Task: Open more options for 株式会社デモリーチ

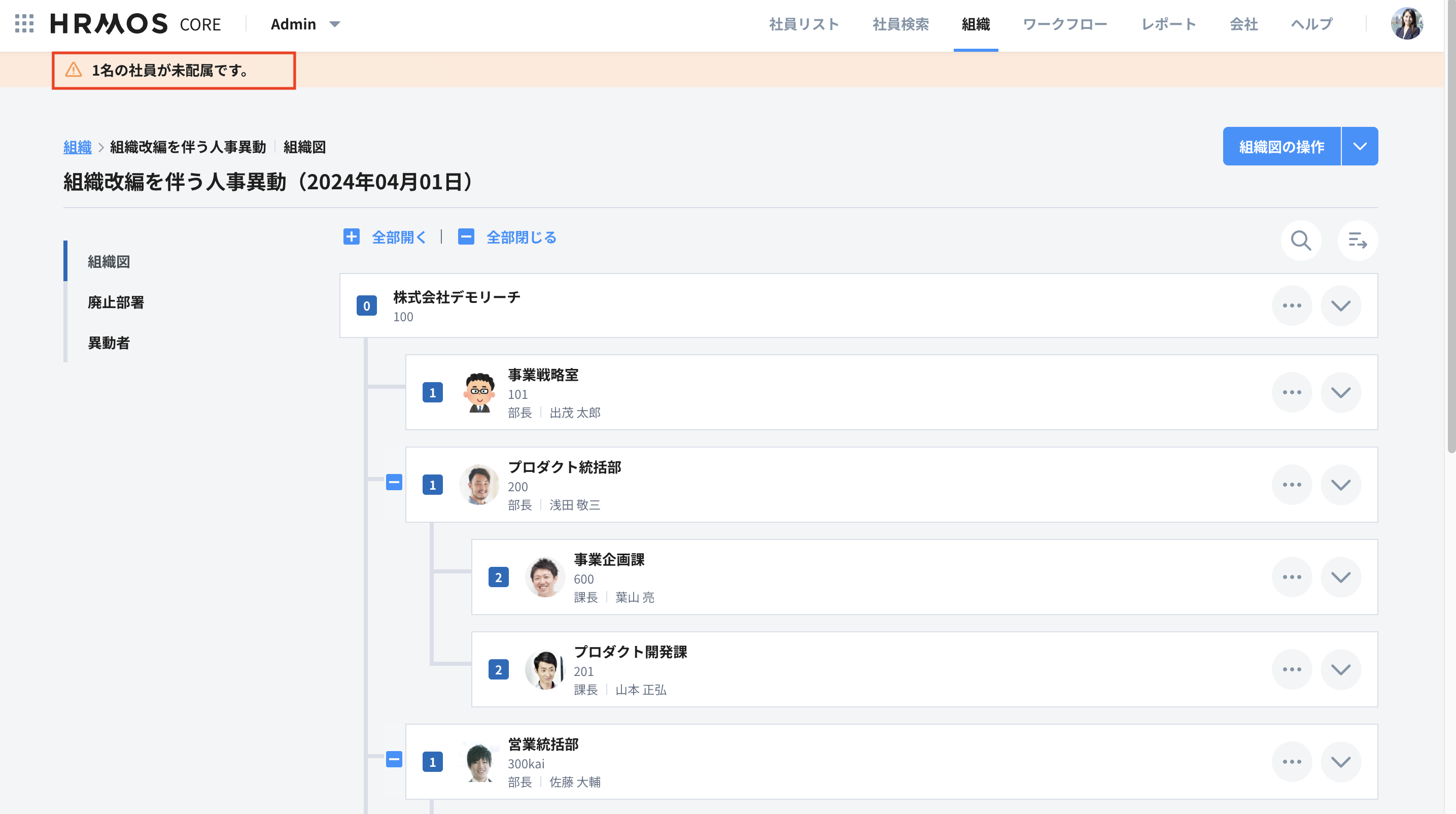Action: [1292, 306]
